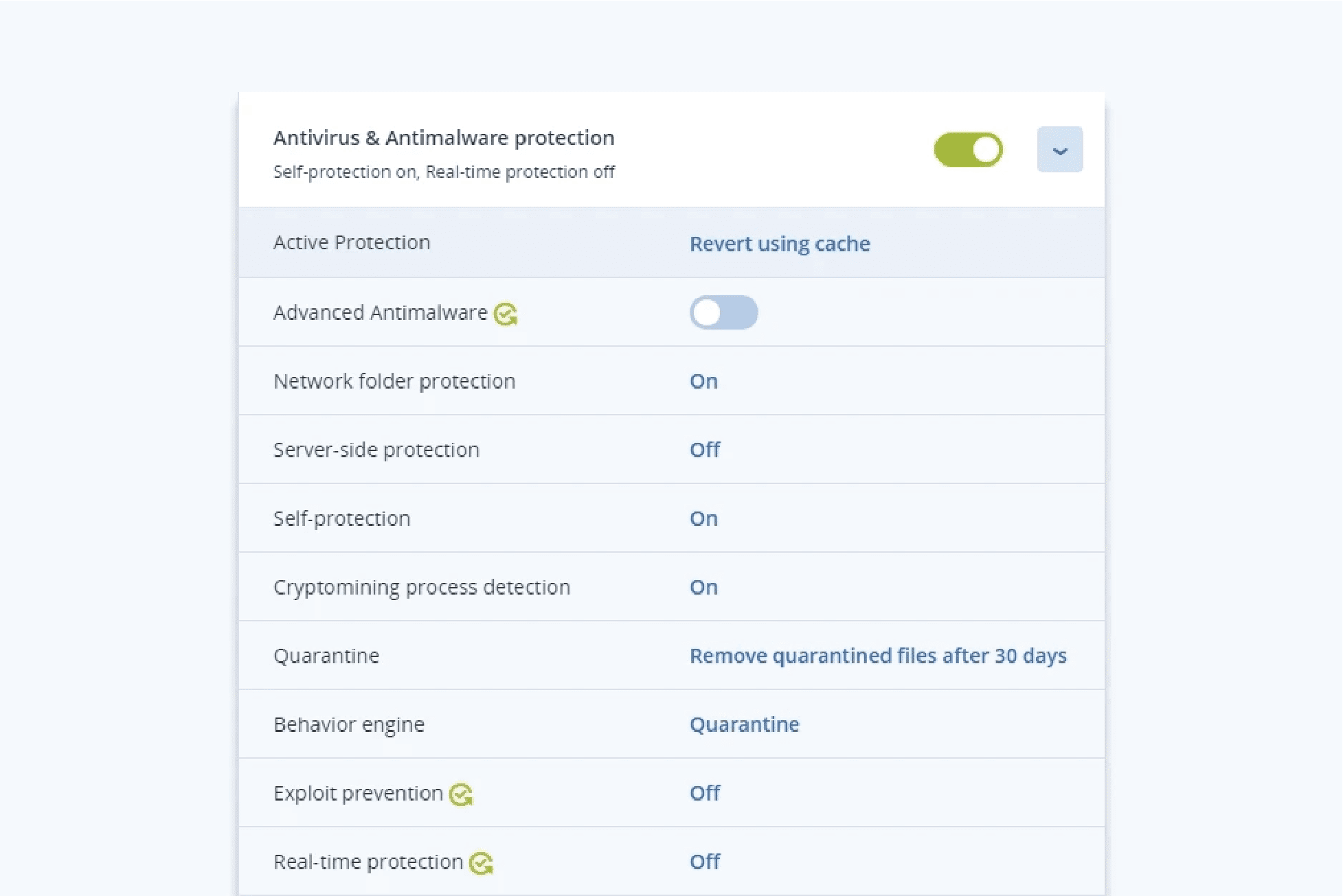The image size is (1343, 896).
Task: Enable the Advanced Antimalware toggle switch
Action: [x=723, y=312]
